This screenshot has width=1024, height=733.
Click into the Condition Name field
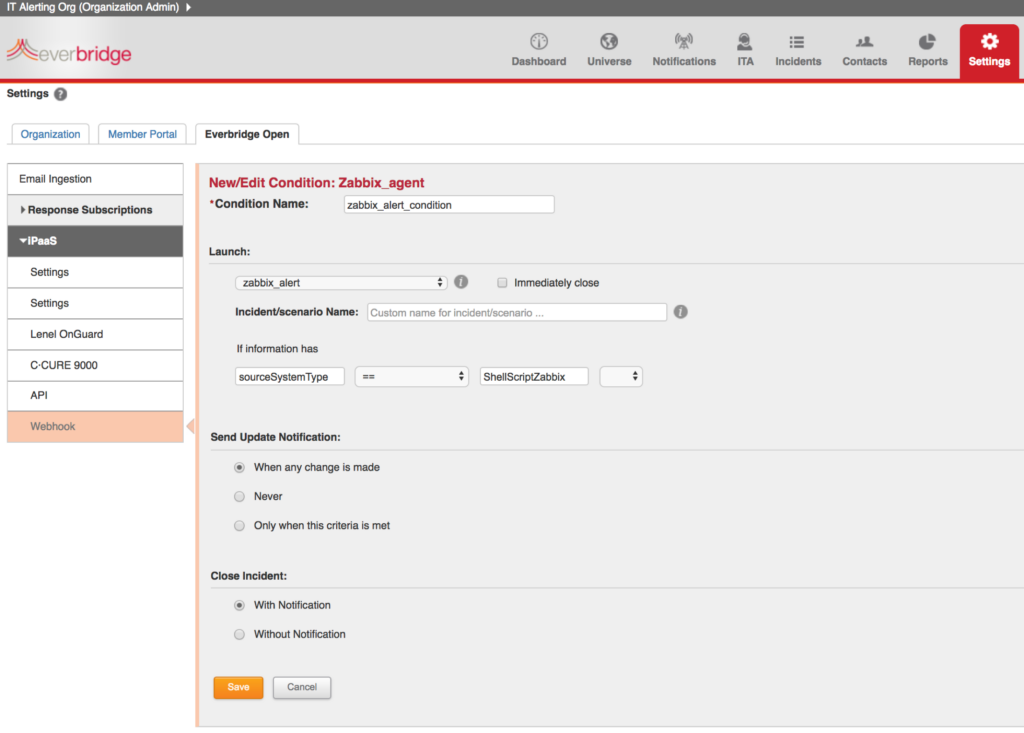[449, 204]
